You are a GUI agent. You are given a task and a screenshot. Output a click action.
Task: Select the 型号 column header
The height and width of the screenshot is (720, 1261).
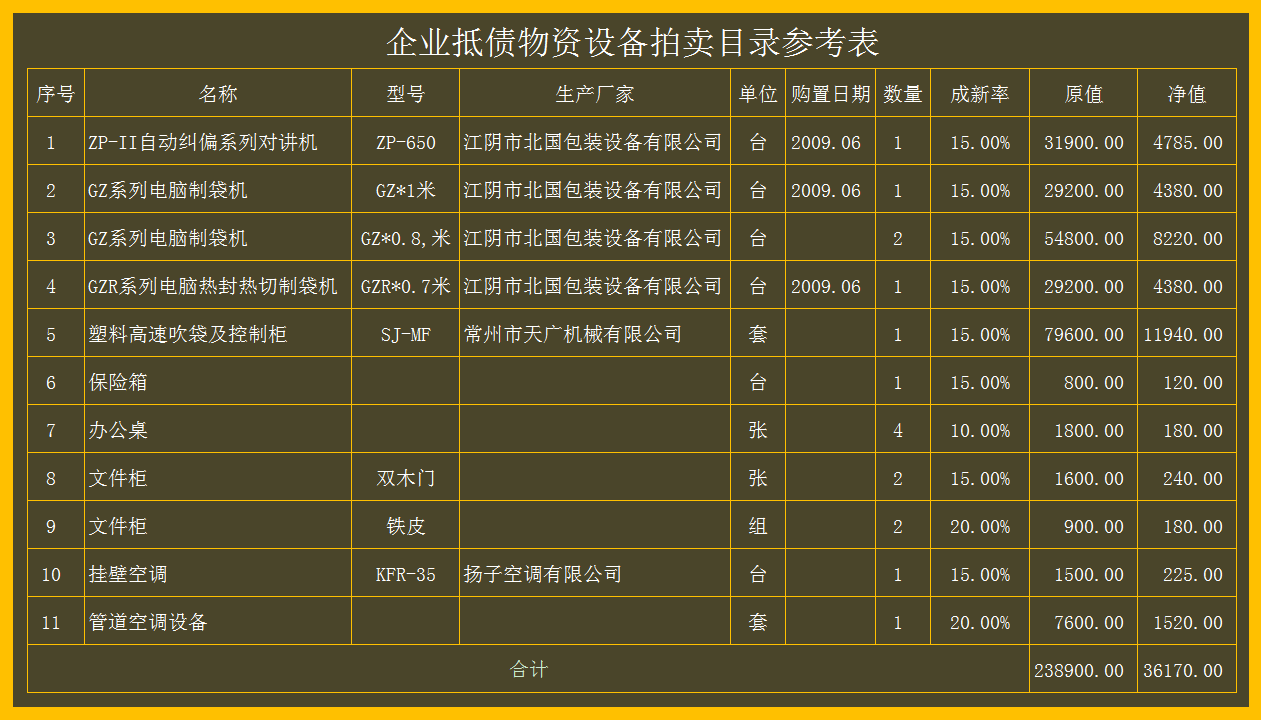click(x=404, y=94)
